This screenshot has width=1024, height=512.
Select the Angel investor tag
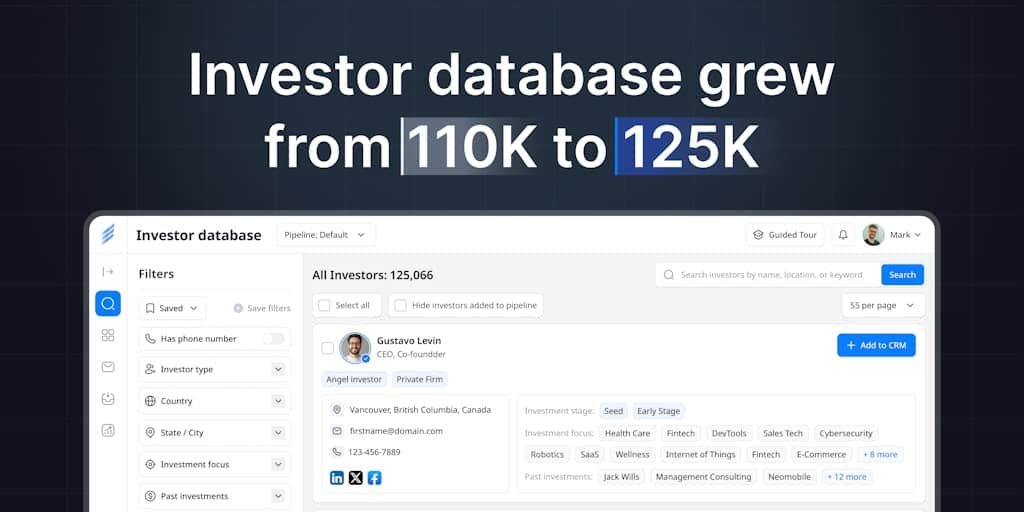354,379
